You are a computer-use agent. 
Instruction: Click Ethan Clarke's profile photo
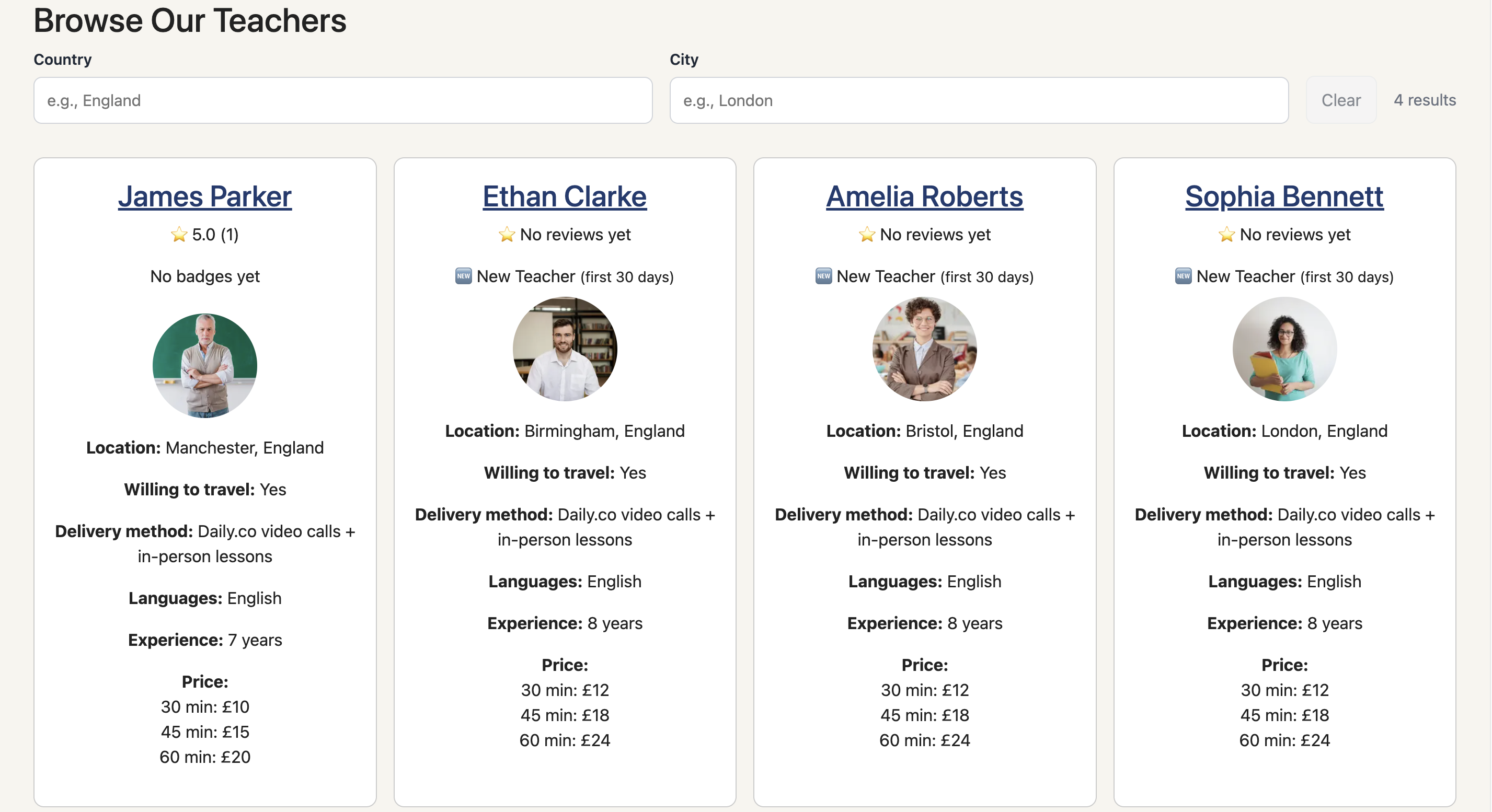point(565,349)
